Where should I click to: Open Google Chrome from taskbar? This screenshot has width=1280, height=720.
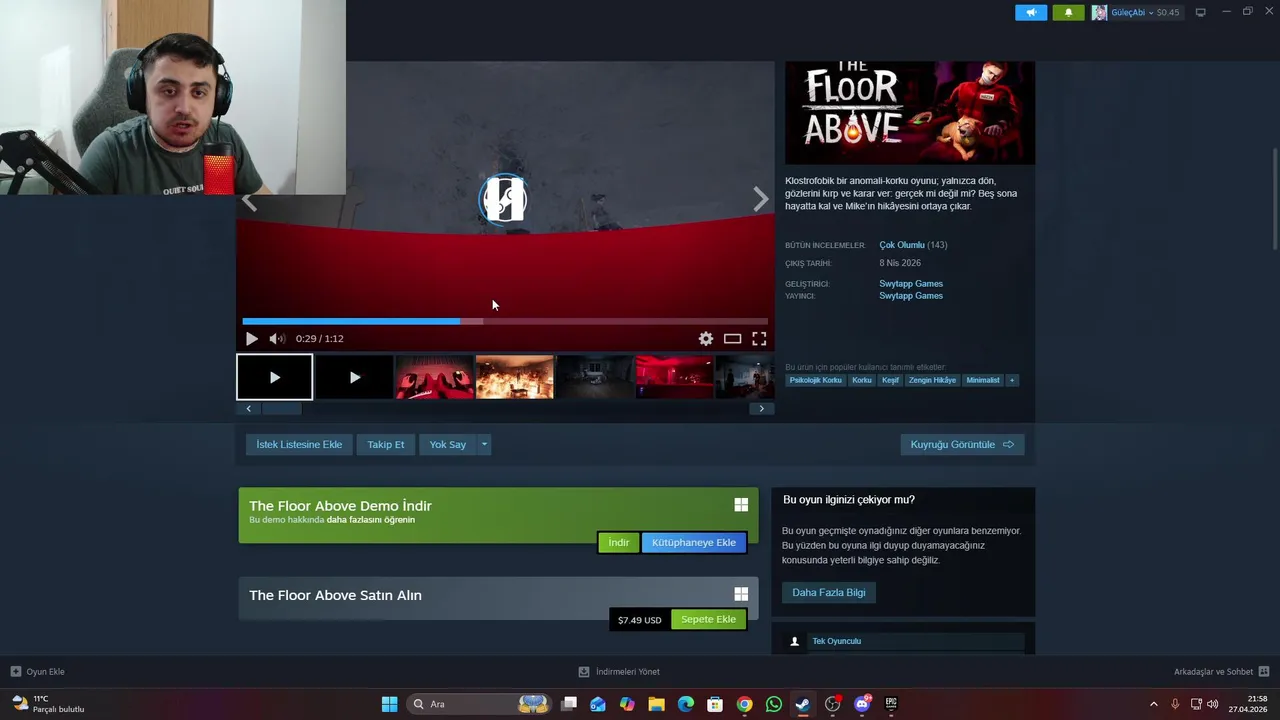coord(744,704)
